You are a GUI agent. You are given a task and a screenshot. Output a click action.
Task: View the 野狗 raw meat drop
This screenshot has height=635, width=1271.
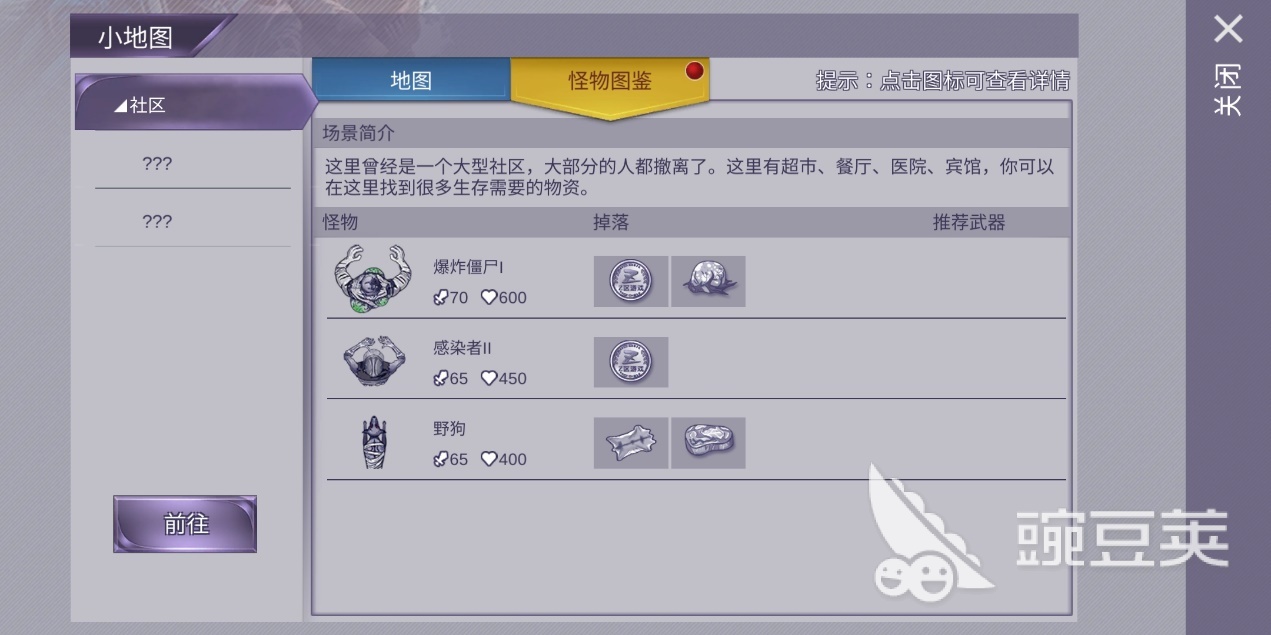tap(708, 443)
